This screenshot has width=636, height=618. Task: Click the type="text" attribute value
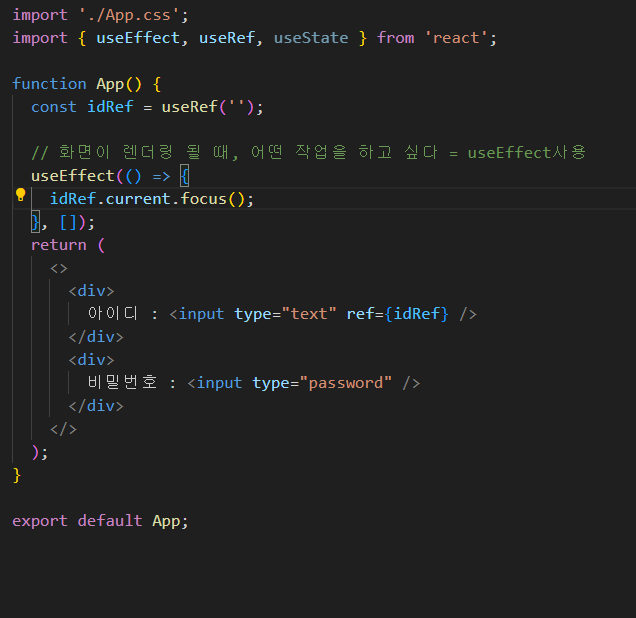(x=309, y=314)
